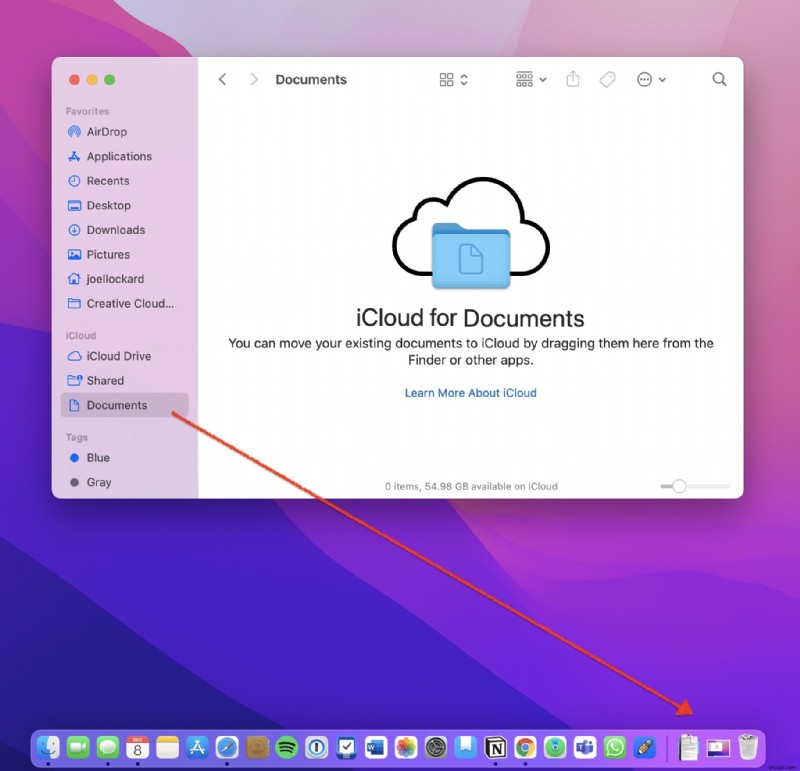Open Calendar showing the 8th
The width and height of the screenshot is (800, 771).
(137, 746)
